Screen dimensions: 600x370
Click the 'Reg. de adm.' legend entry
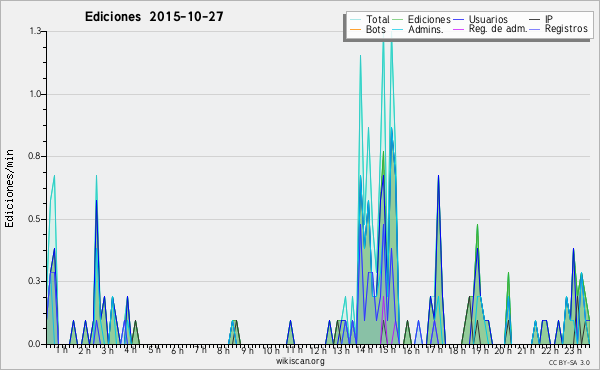(498, 29)
